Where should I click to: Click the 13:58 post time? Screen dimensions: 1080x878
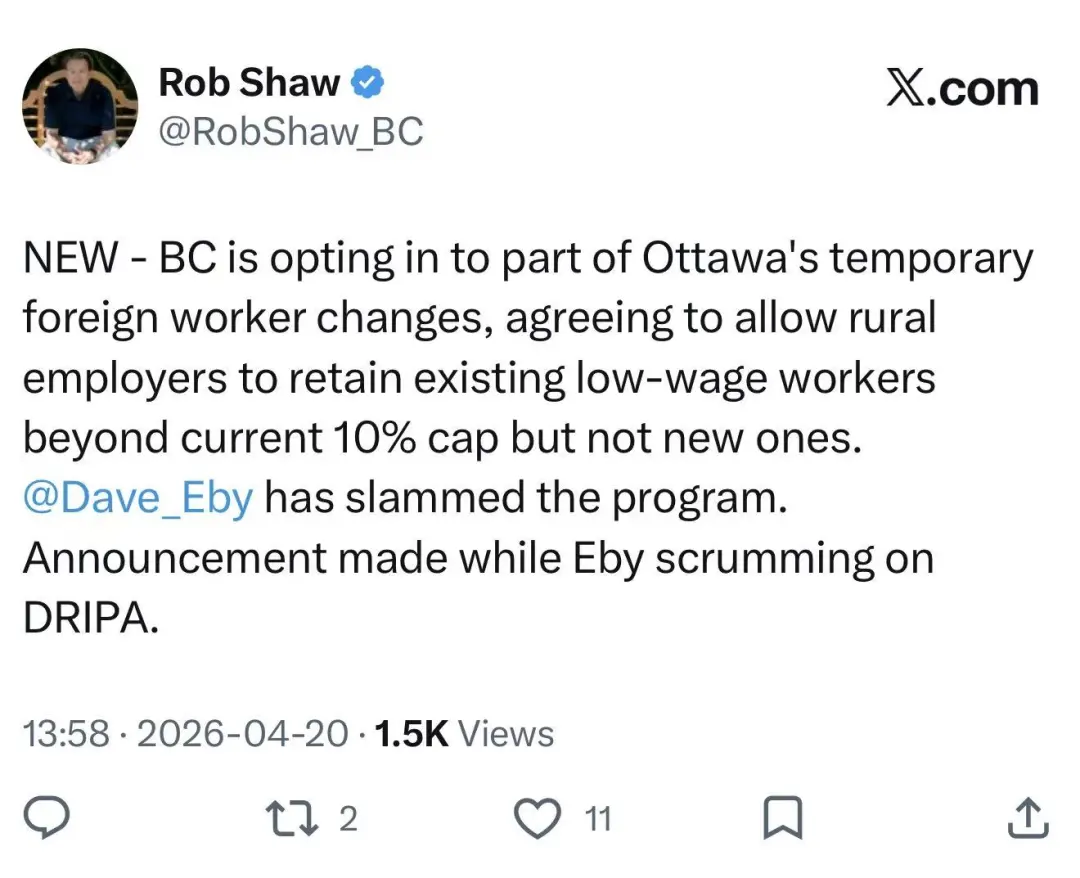[65, 734]
